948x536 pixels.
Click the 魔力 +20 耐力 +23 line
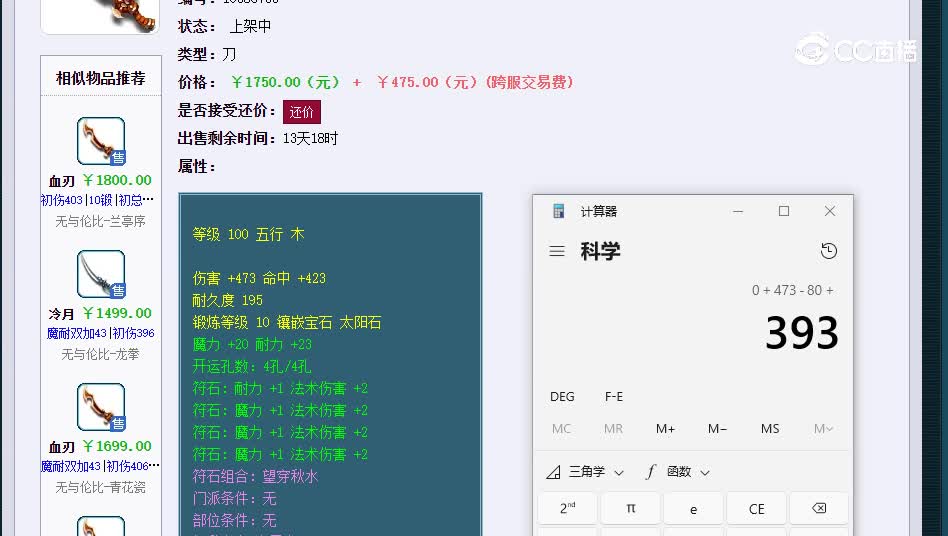click(x=252, y=344)
